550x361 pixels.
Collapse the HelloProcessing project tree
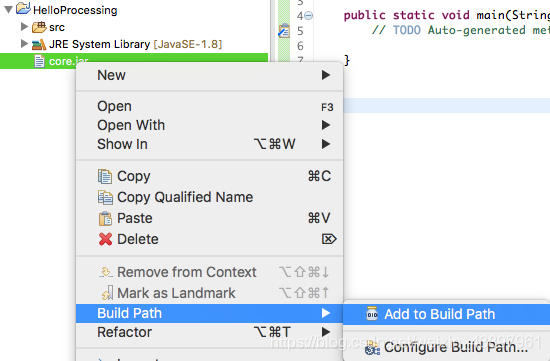[x=8, y=9]
